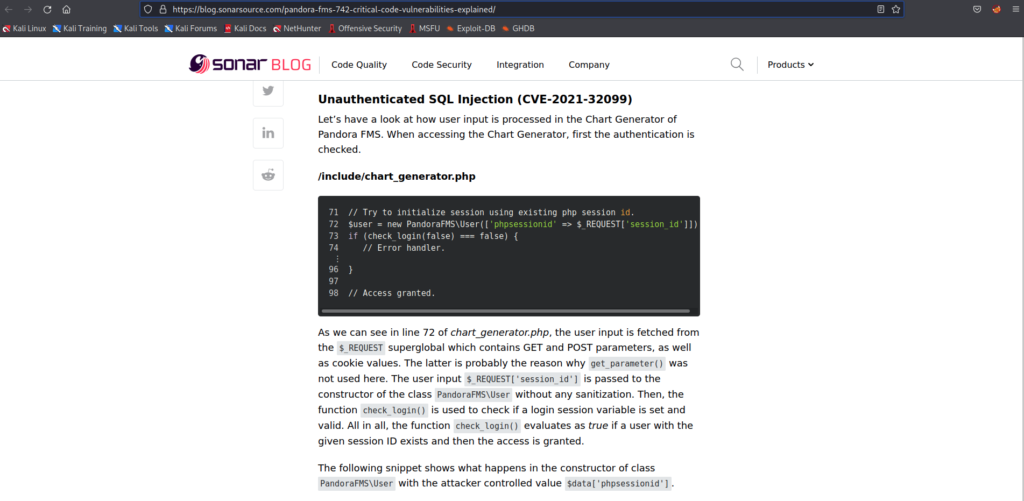Image resolution: width=1024 pixels, height=501 pixels.
Task: Click the browser forward arrow
Action: (x=27, y=9)
